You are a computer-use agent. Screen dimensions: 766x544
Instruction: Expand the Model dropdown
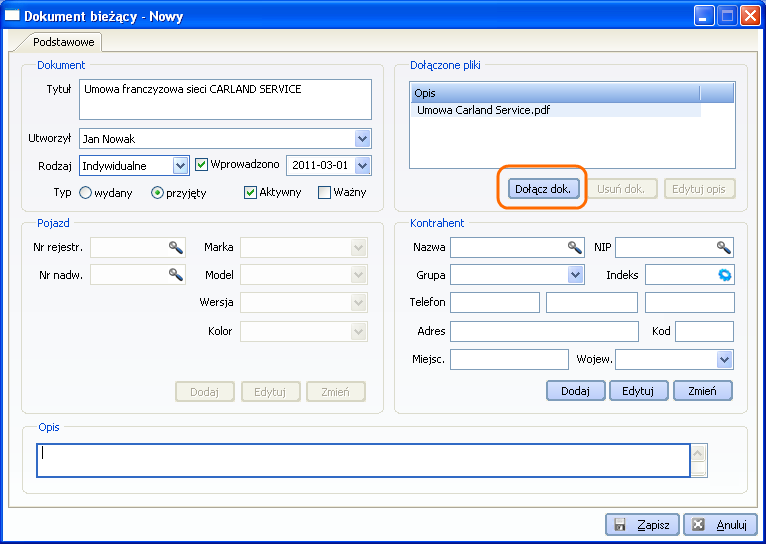tap(359, 275)
